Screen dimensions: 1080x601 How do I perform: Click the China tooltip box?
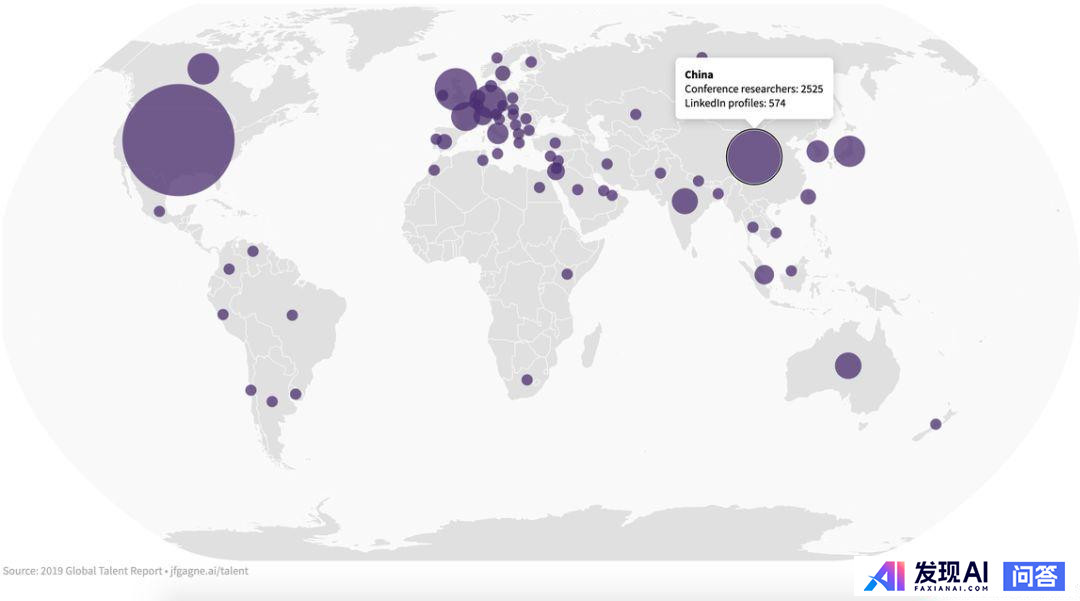click(753, 89)
